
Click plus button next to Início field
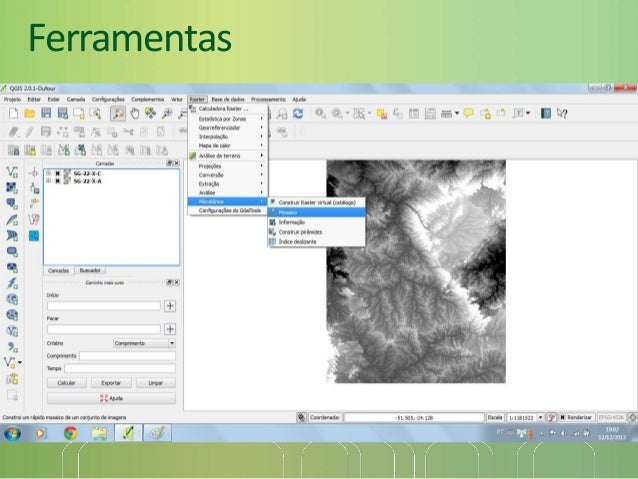[x=170, y=306]
